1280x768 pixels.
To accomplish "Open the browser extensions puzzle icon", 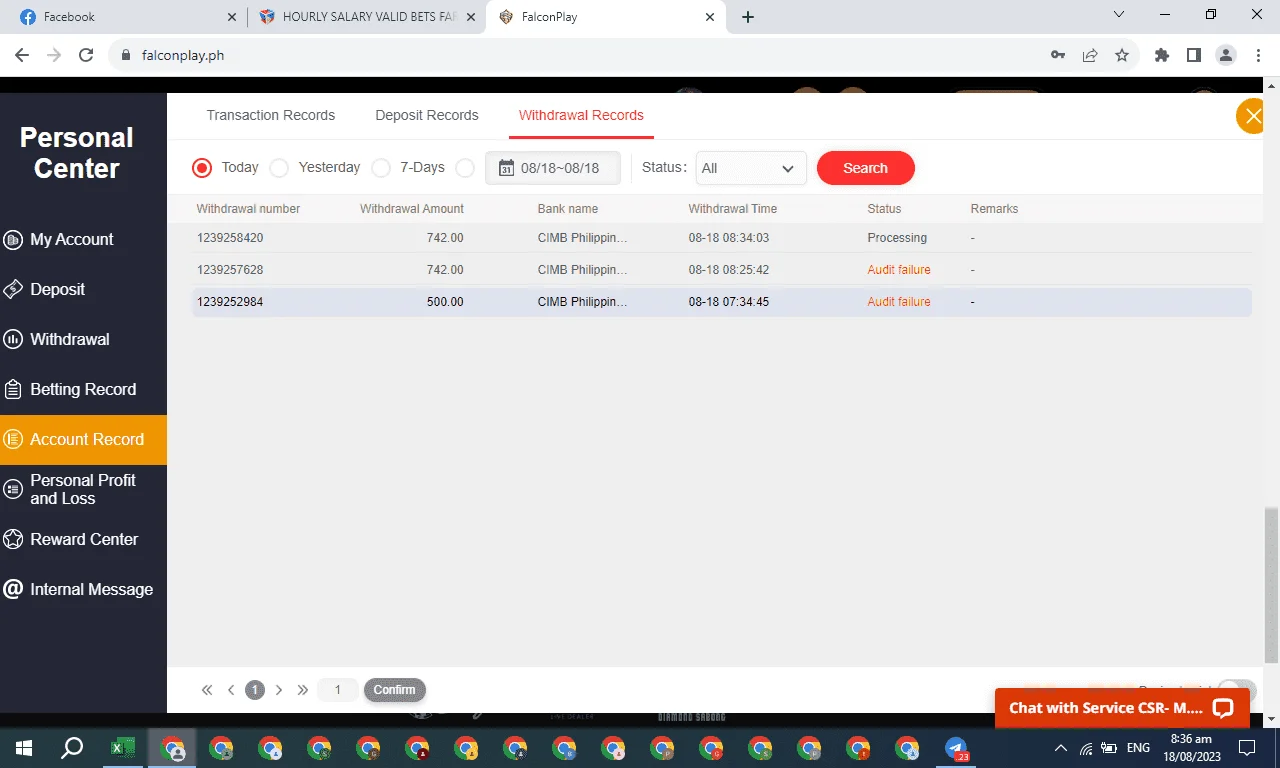I will (1161, 55).
